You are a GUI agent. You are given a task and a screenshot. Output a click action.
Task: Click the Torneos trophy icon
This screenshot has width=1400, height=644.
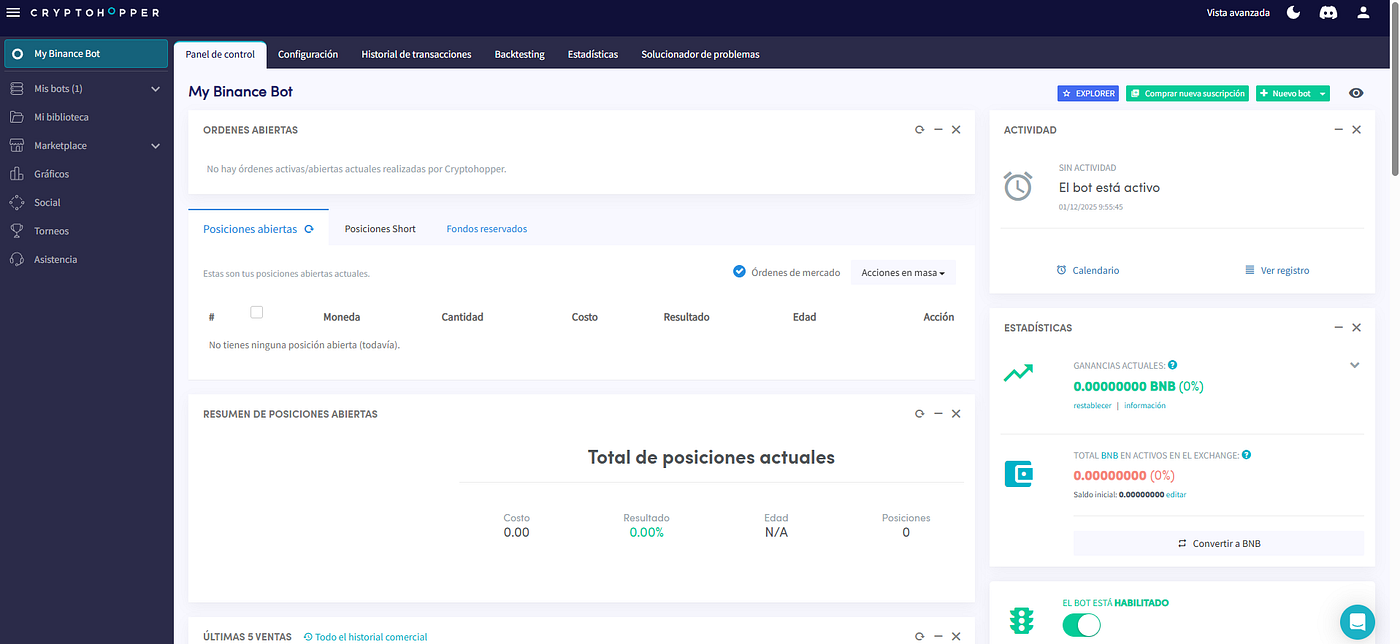(17, 231)
